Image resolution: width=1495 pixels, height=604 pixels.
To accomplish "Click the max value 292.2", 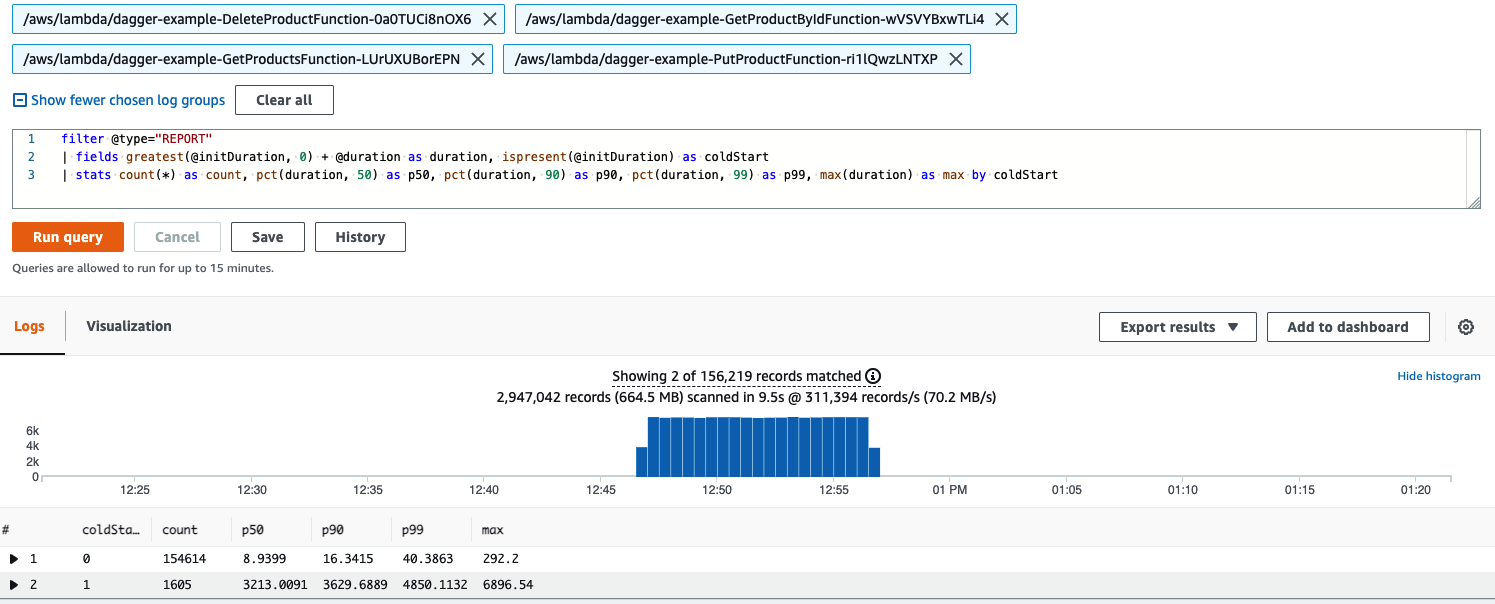I will (x=500, y=559).
